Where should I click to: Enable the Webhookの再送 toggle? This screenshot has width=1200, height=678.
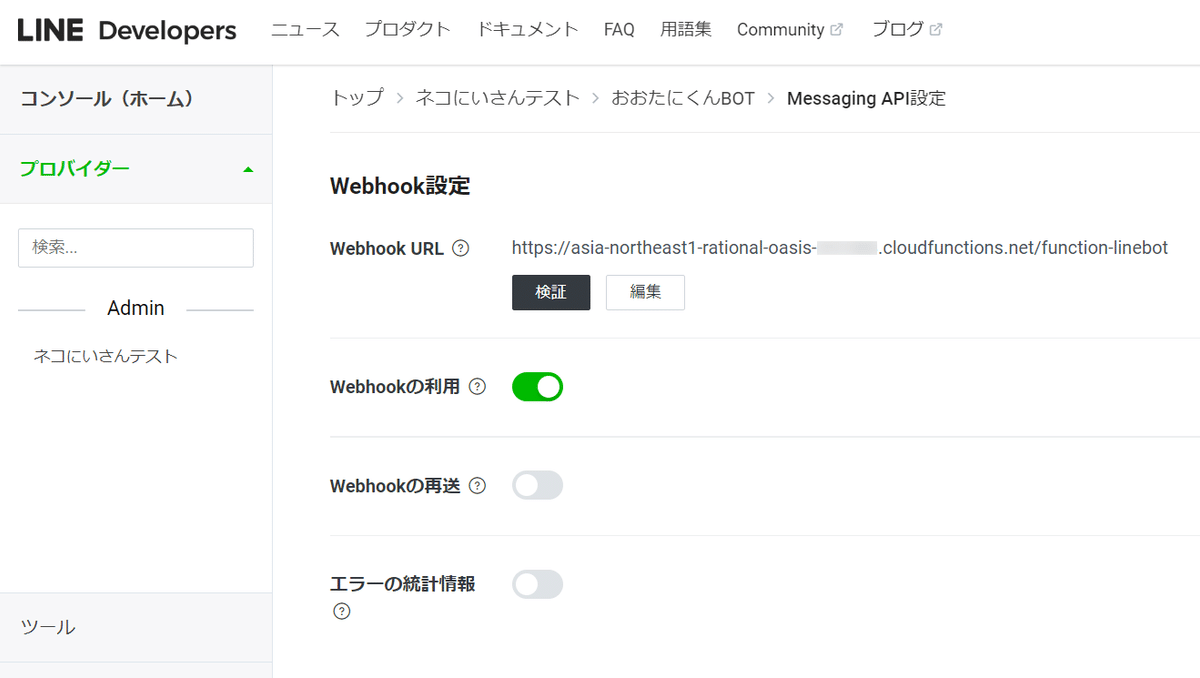(538, 485)
